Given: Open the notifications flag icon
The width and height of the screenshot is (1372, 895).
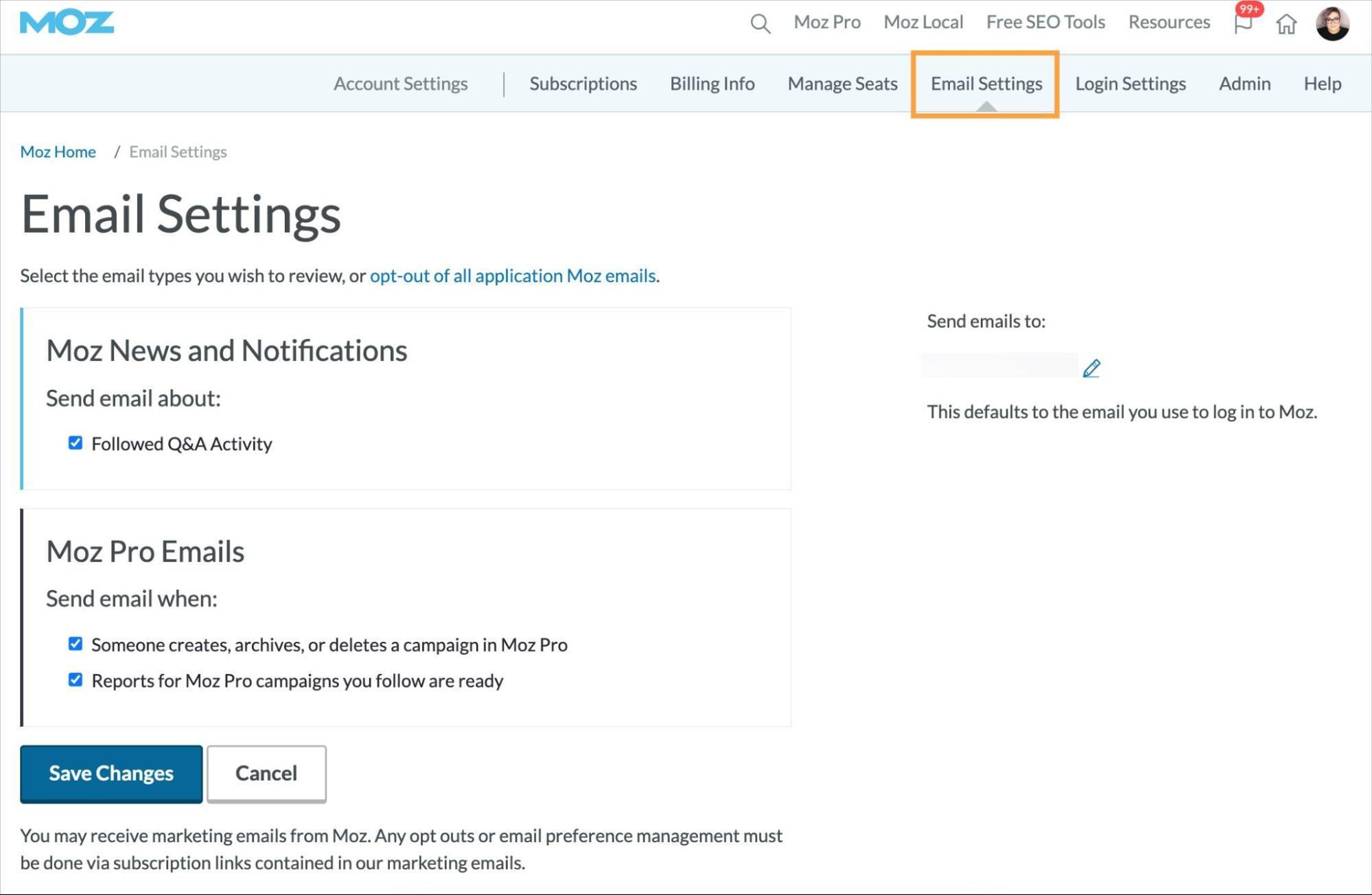Looking at the screenshot, I should click(x=1243, y=23).
